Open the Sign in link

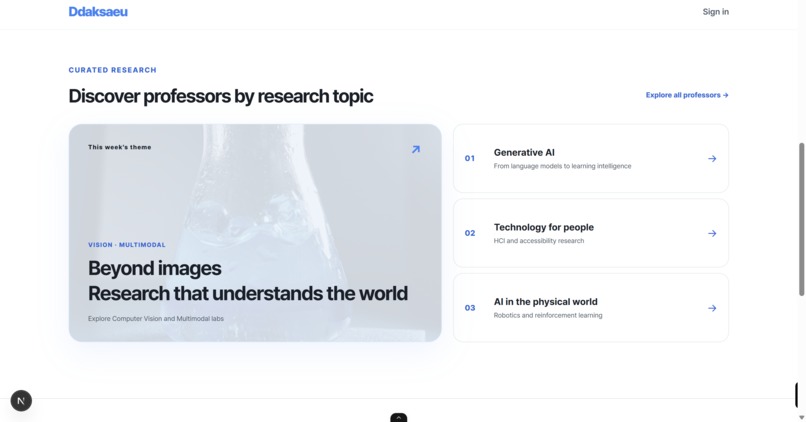(716, 11)
